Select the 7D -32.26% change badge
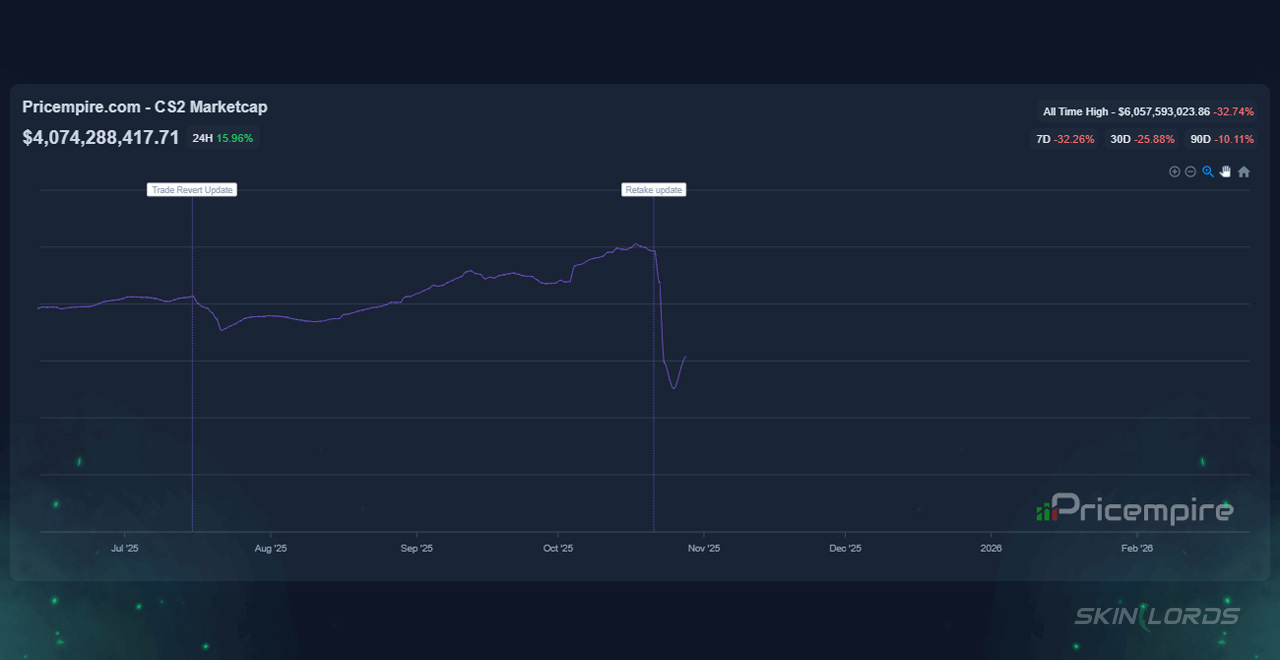The height and width of the screenshot is (660, 1280). coord(1065,139)
